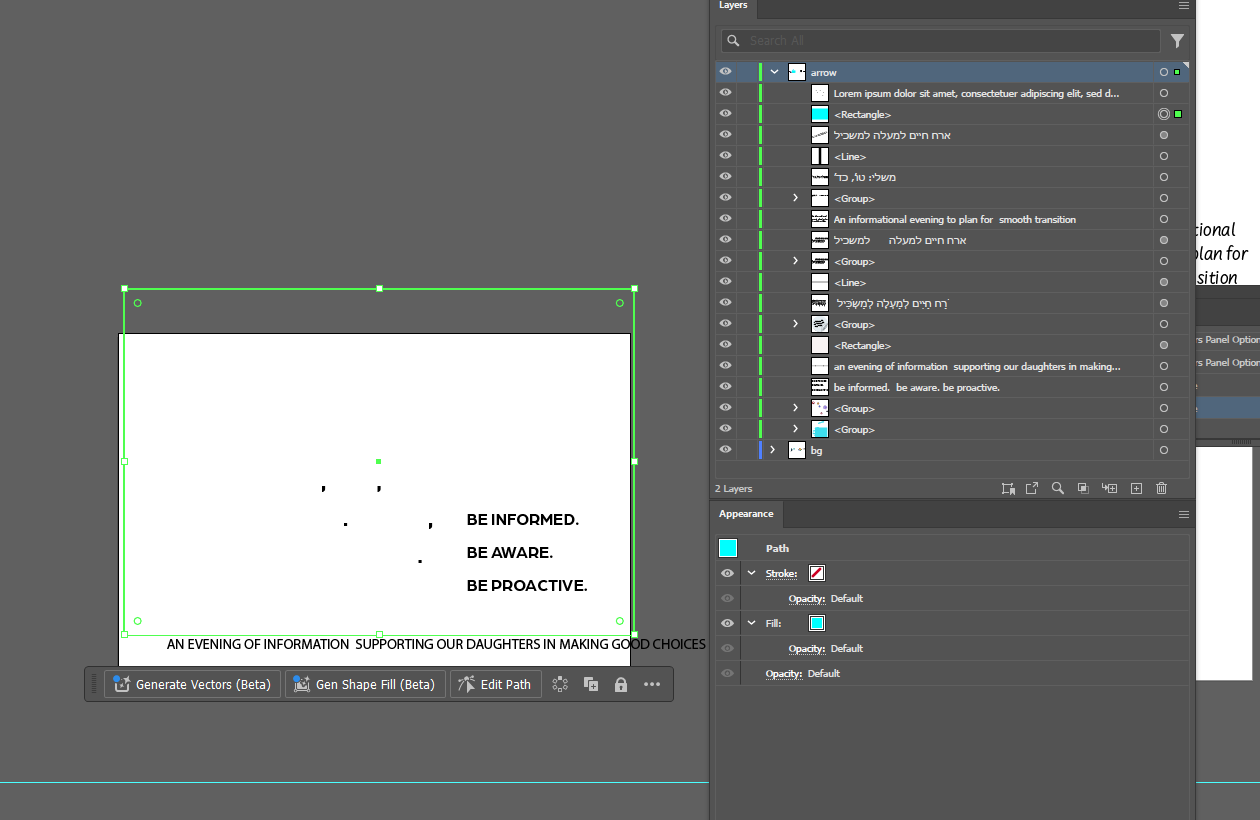The image size is (1260, 820).
Task: Hide the arrow layer visibility eye
Action: tap(725, 71)
